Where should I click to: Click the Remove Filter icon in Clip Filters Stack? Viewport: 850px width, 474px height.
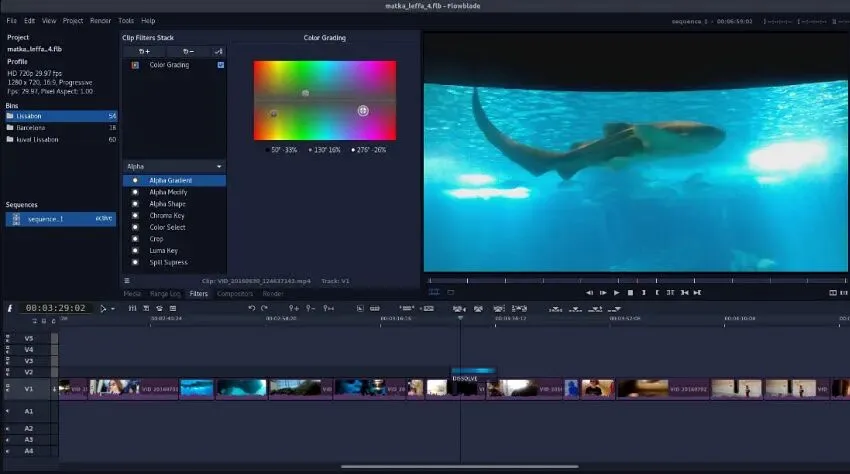click(188, 52)
